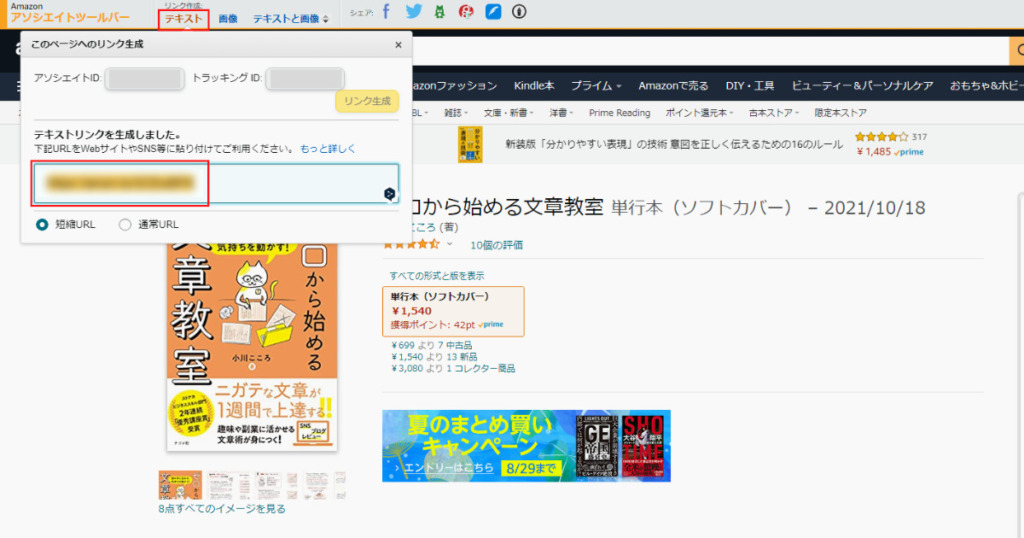The height and width of the screenshot is (538, 1024).
Task: Select the 短縮URL radio button
Action: [42, 225]
